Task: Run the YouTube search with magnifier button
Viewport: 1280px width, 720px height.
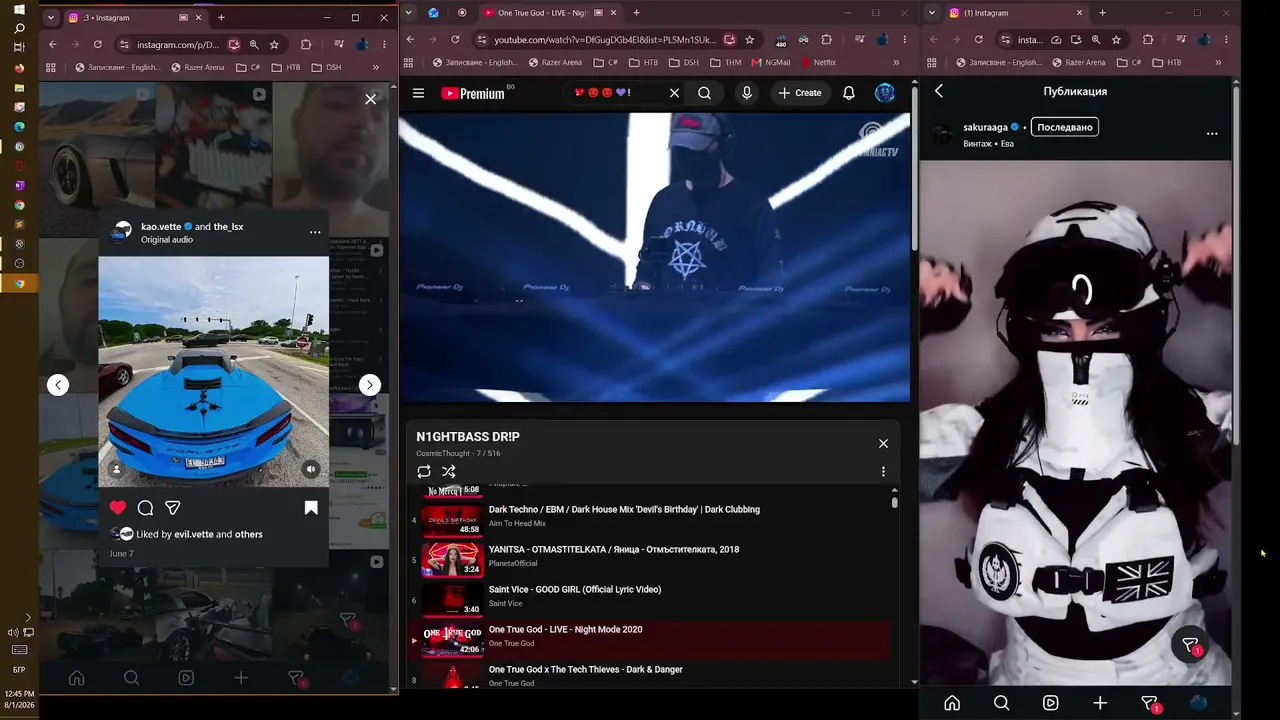Action: point(705,93)
